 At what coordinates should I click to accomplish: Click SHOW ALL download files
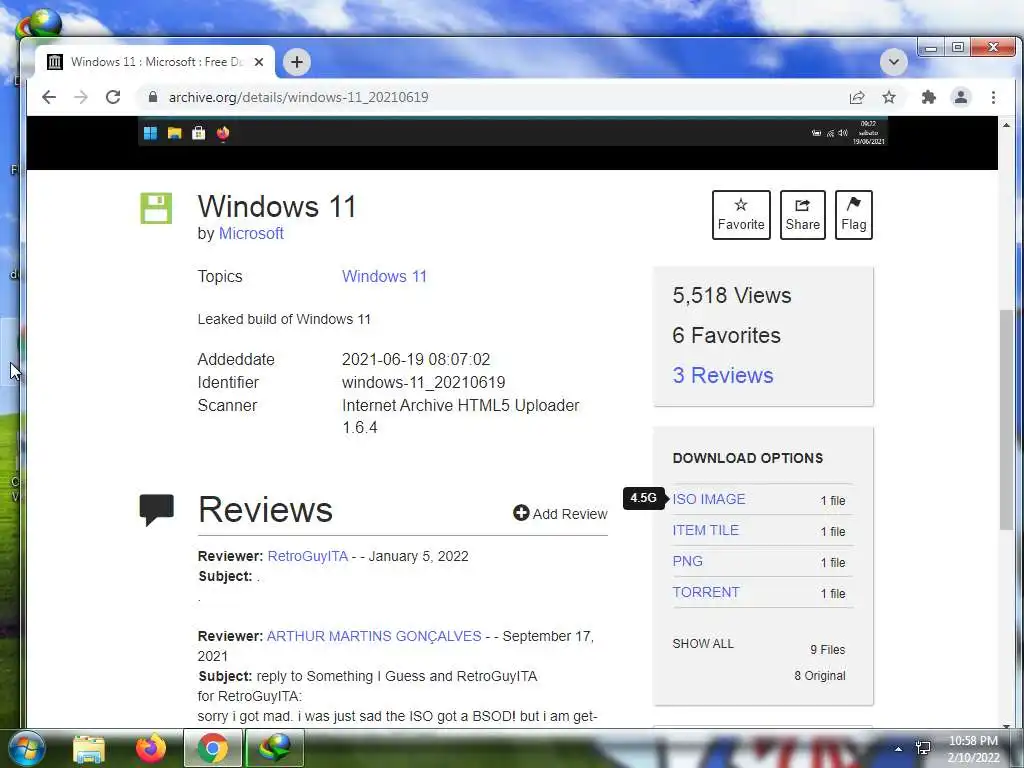[x=703, y=644]
